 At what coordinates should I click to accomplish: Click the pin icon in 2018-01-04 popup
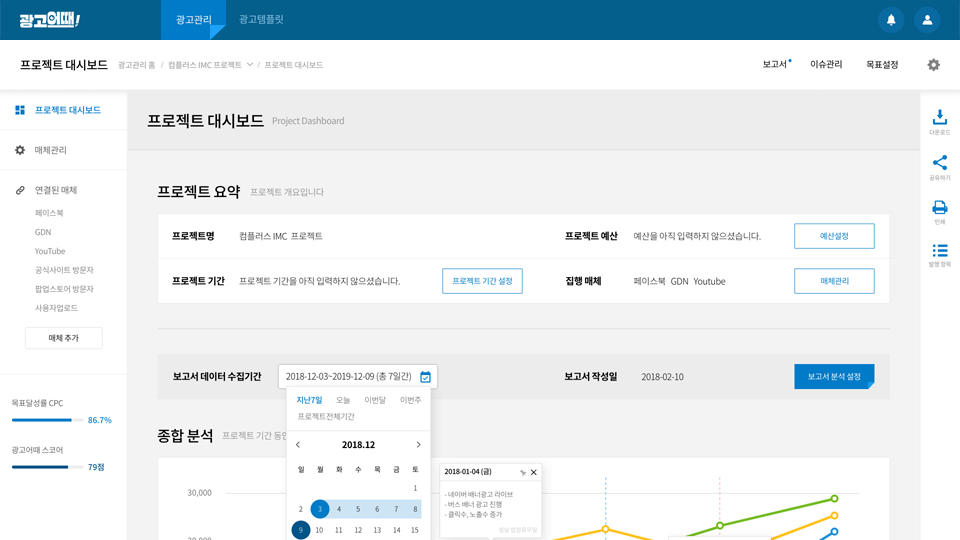522,472
